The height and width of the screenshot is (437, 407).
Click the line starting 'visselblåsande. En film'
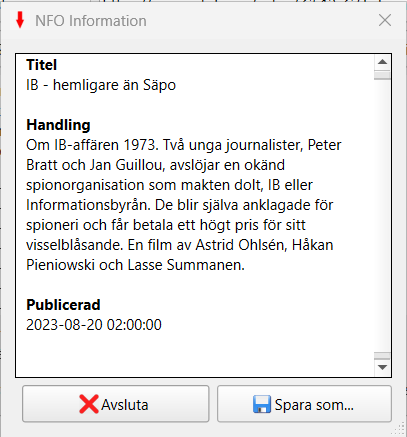tap(180, 245)
